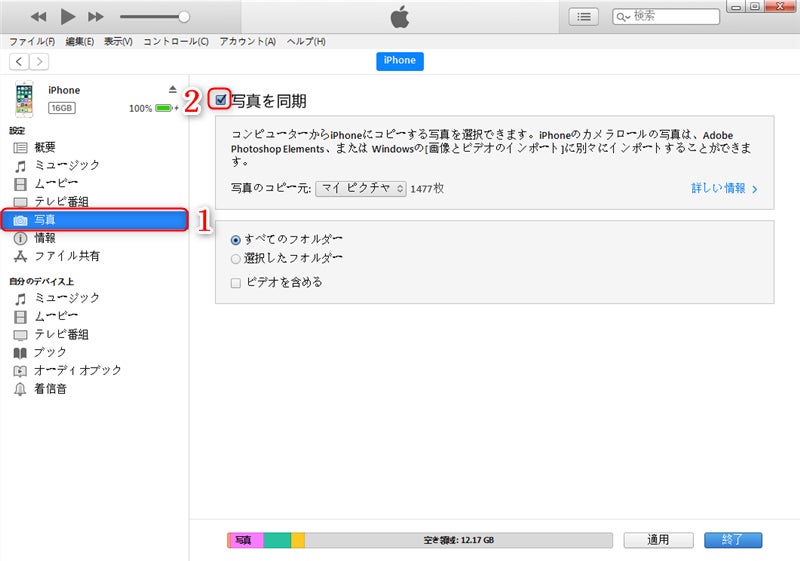Click the camera icon beside 写真
This screenshot has height=561, width=800.
[20, 220]
